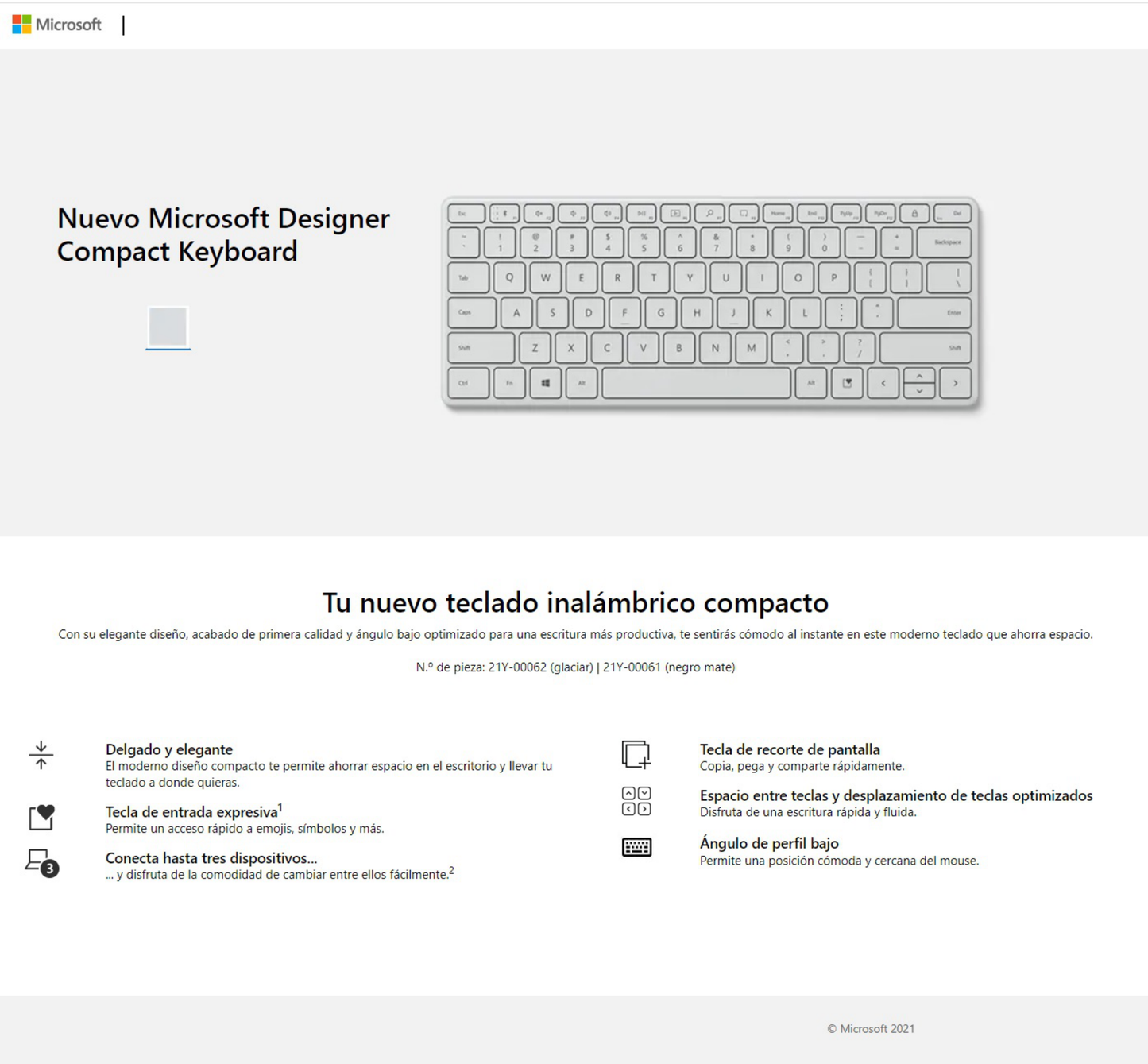Image resolution: width=1148 pixels, height=1064 pixels.
Task: Click the keyboard product image
Action: [710, 304]
